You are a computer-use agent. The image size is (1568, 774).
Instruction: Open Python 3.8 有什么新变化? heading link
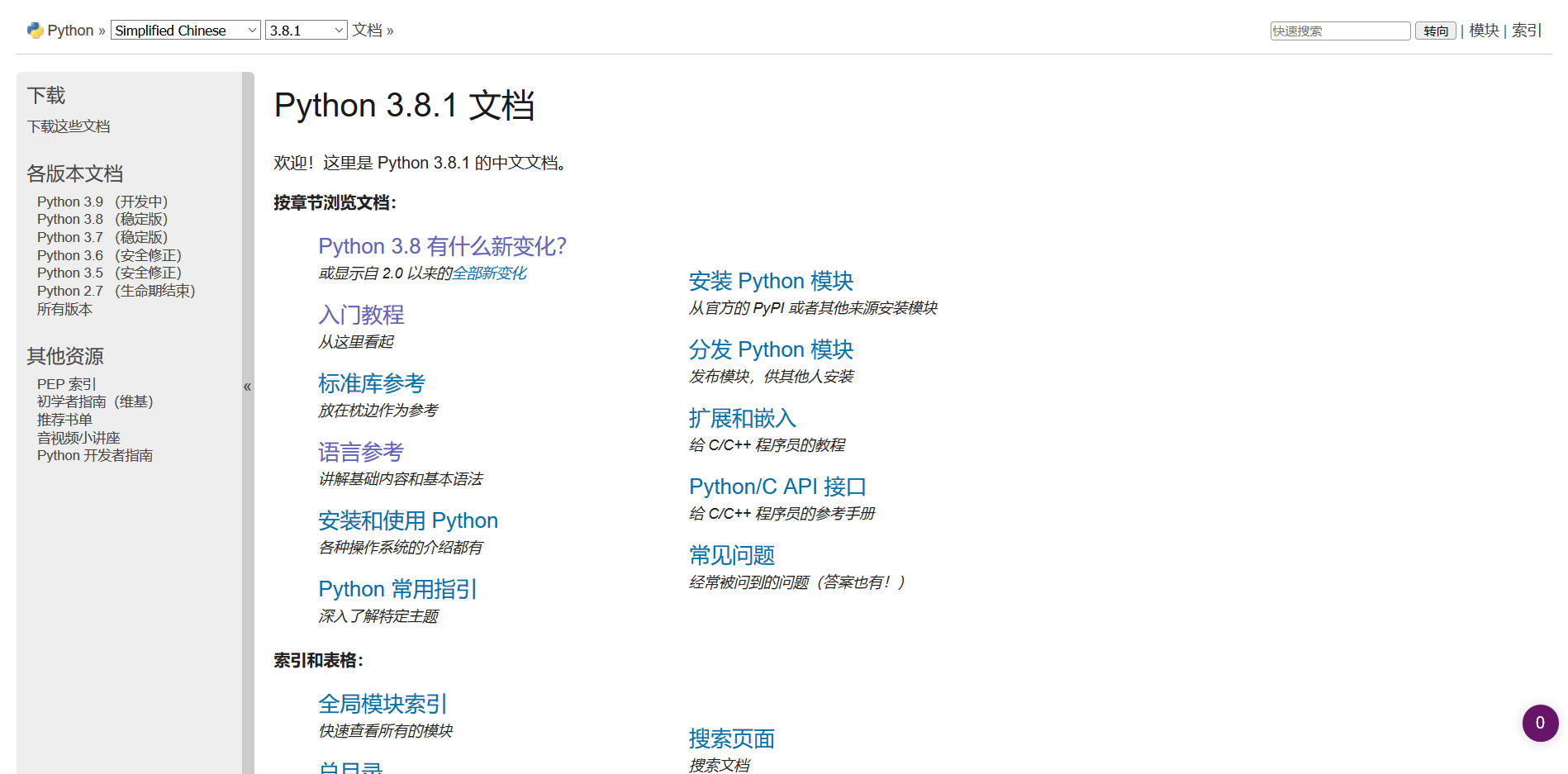[442, 246]
